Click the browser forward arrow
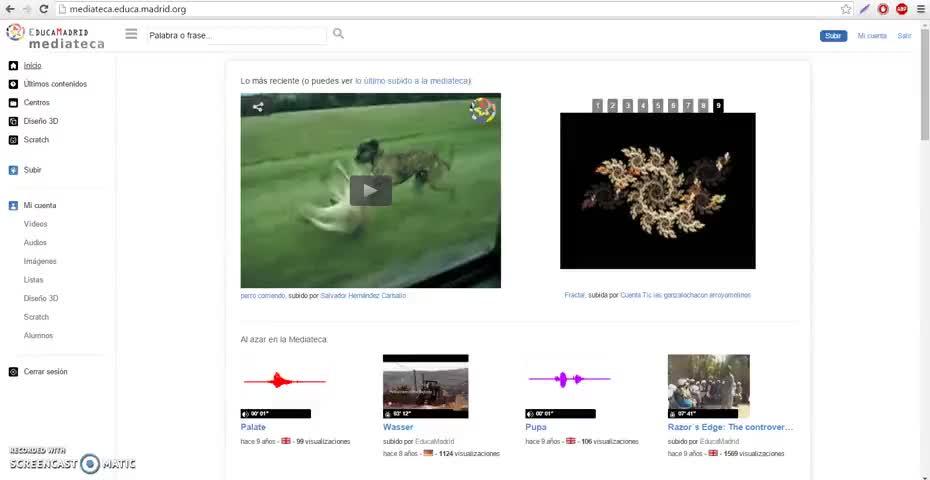Image resolution: width=930 pixels, height=480 pixels. [x=27, y=9]
